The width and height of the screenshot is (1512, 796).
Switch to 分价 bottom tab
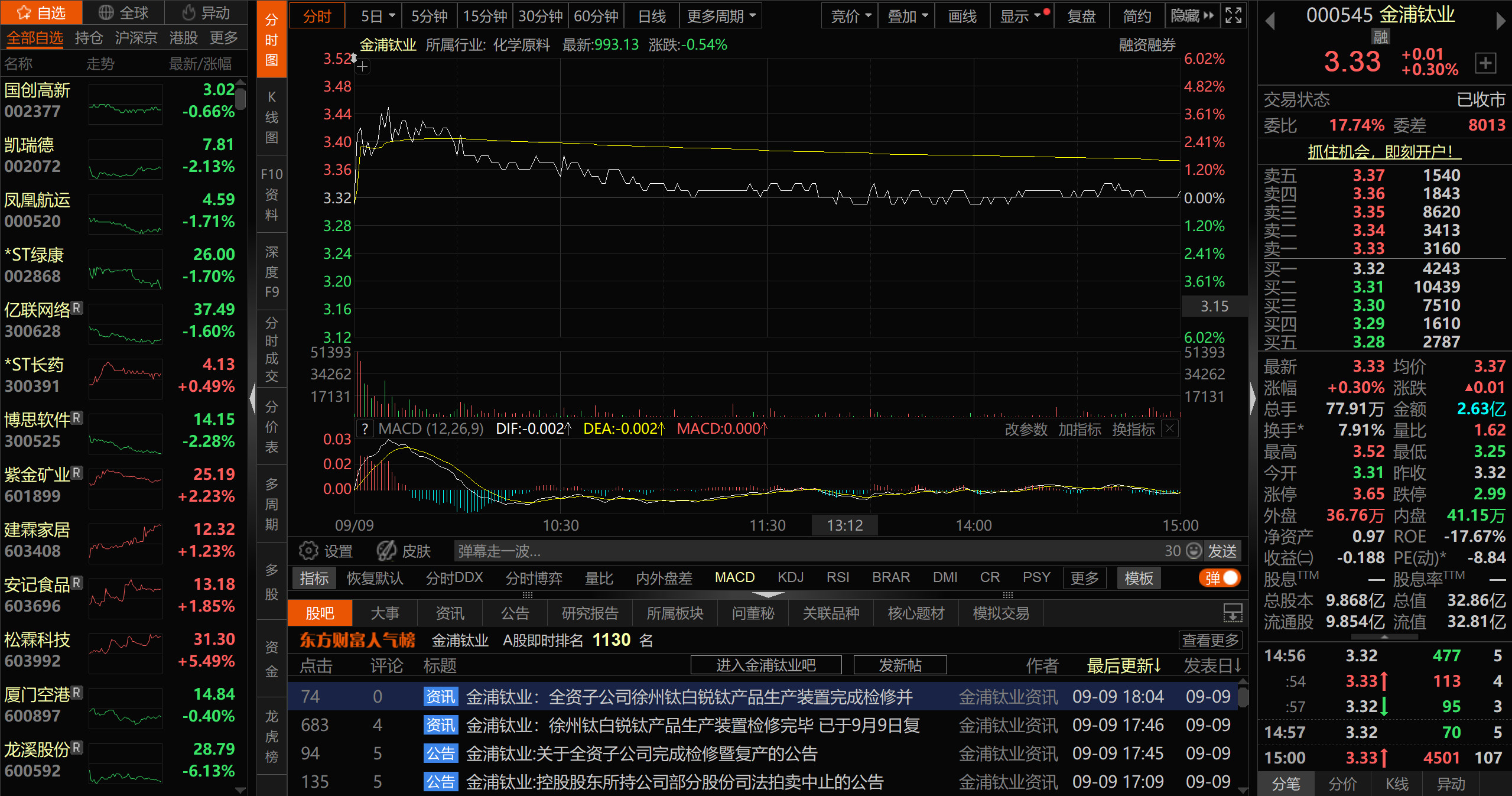tap(1342, 784)
